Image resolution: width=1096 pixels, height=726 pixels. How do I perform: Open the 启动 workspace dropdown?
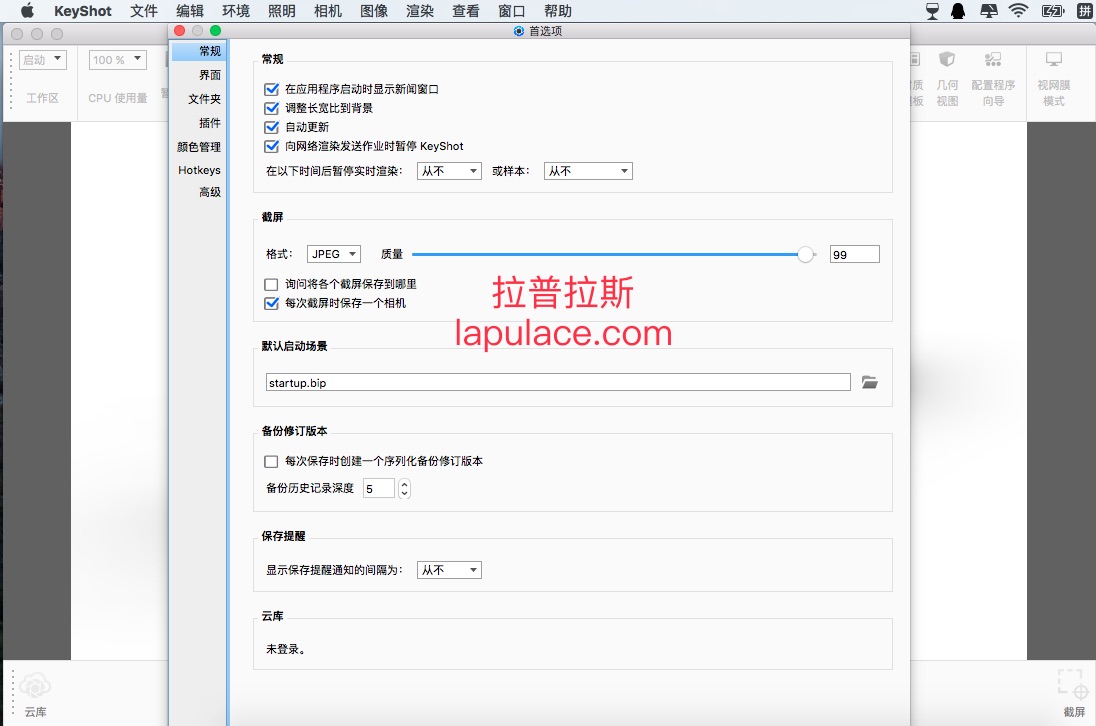click(43, 60)
